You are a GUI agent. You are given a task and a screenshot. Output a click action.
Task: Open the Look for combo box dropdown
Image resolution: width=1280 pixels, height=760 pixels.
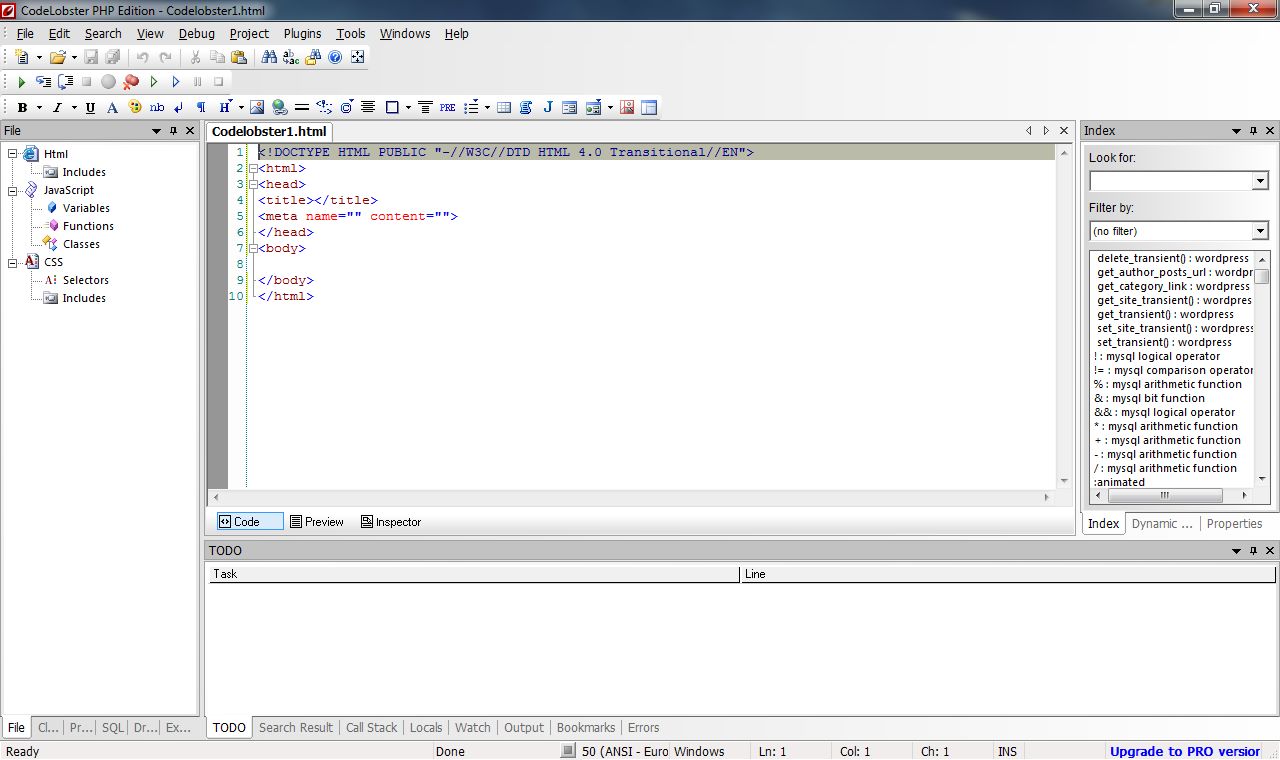coord(1260,181)
